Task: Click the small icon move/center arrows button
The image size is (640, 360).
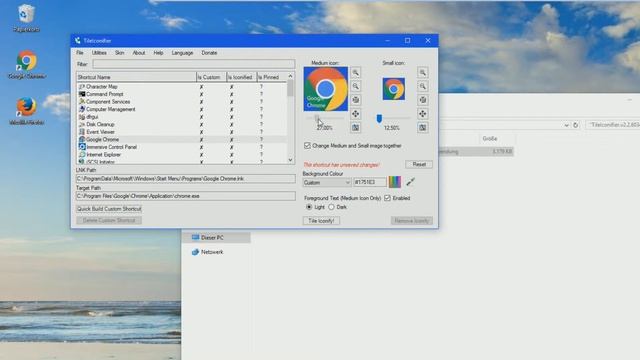Action: click(x=423, y=114)
